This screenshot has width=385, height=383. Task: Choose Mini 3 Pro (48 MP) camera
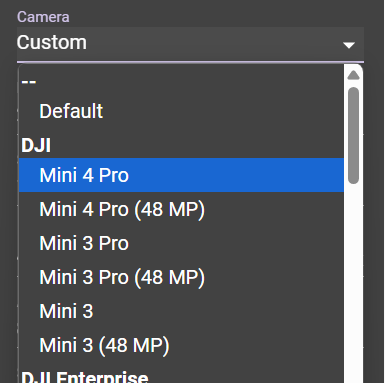181,277
